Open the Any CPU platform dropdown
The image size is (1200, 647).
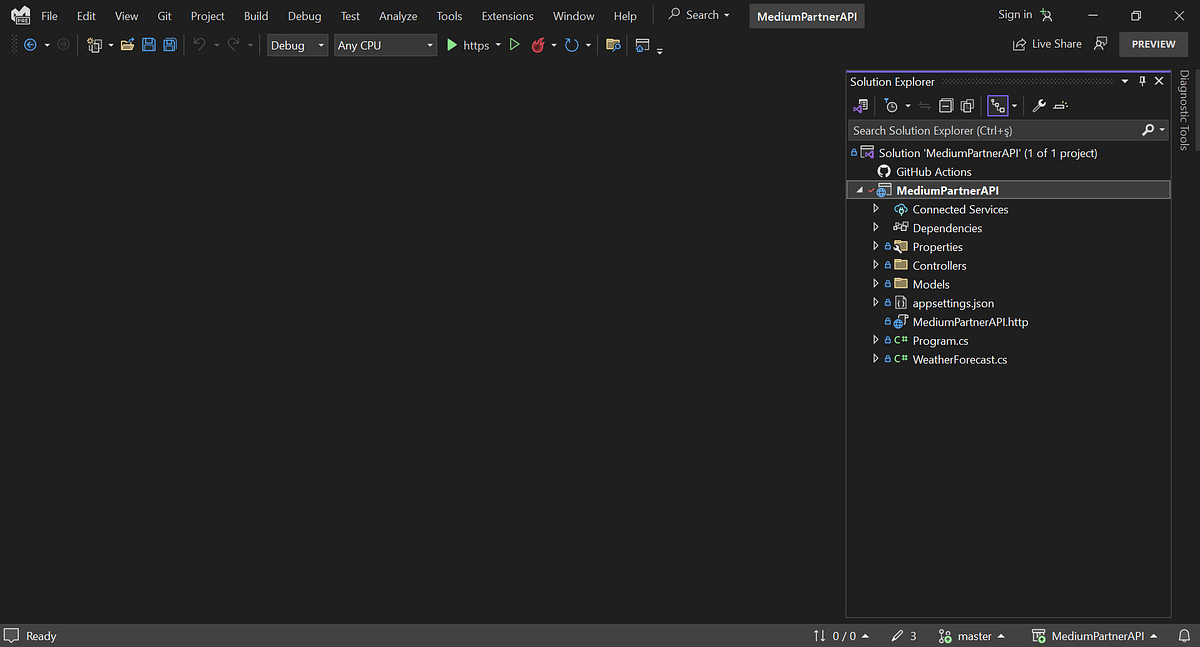point(385,44)
